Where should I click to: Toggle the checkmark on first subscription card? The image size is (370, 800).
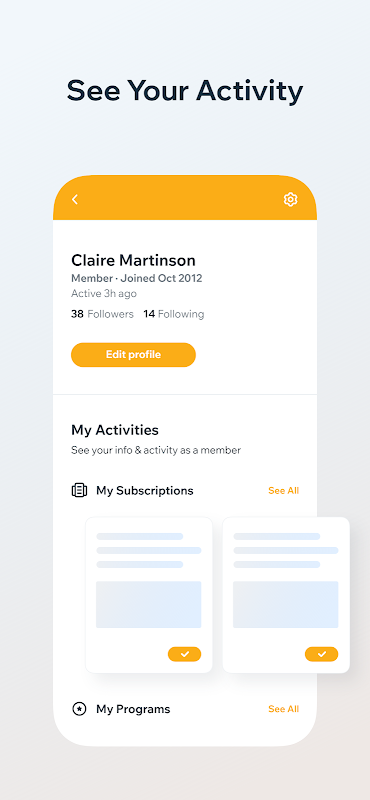(x=184, y=654)
